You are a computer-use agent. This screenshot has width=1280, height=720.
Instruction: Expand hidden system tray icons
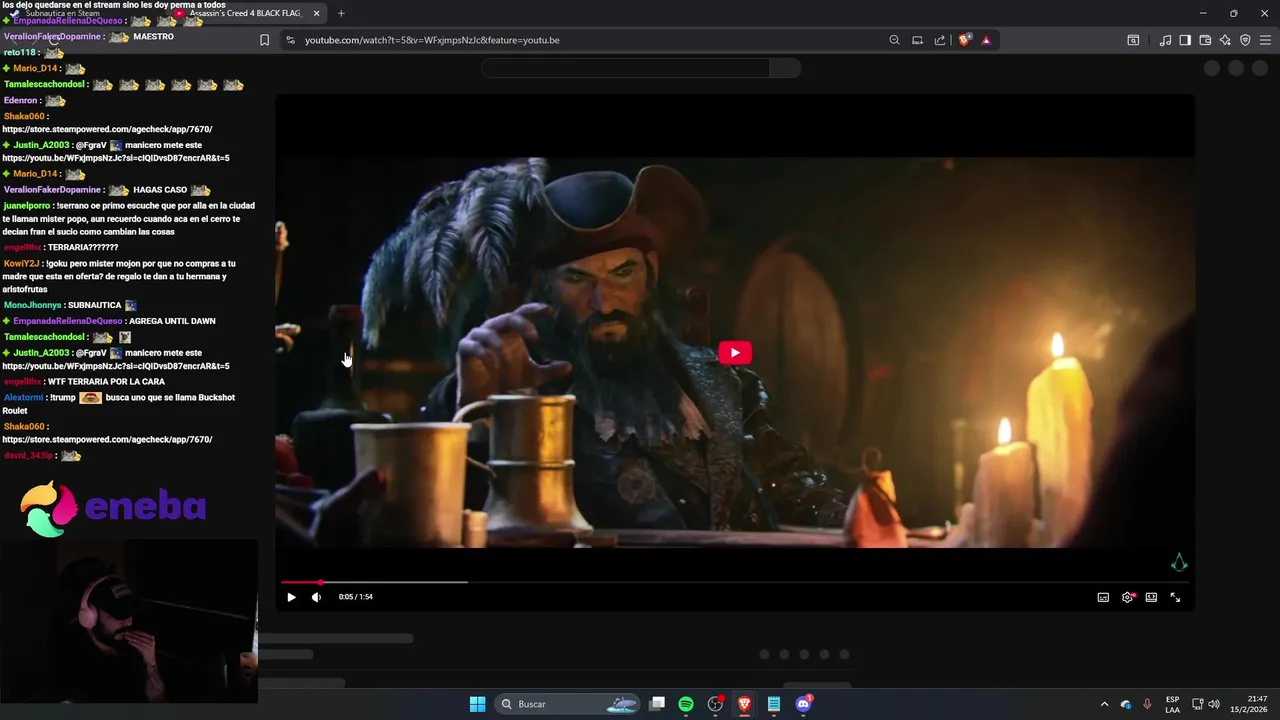tap(1104, 704)
